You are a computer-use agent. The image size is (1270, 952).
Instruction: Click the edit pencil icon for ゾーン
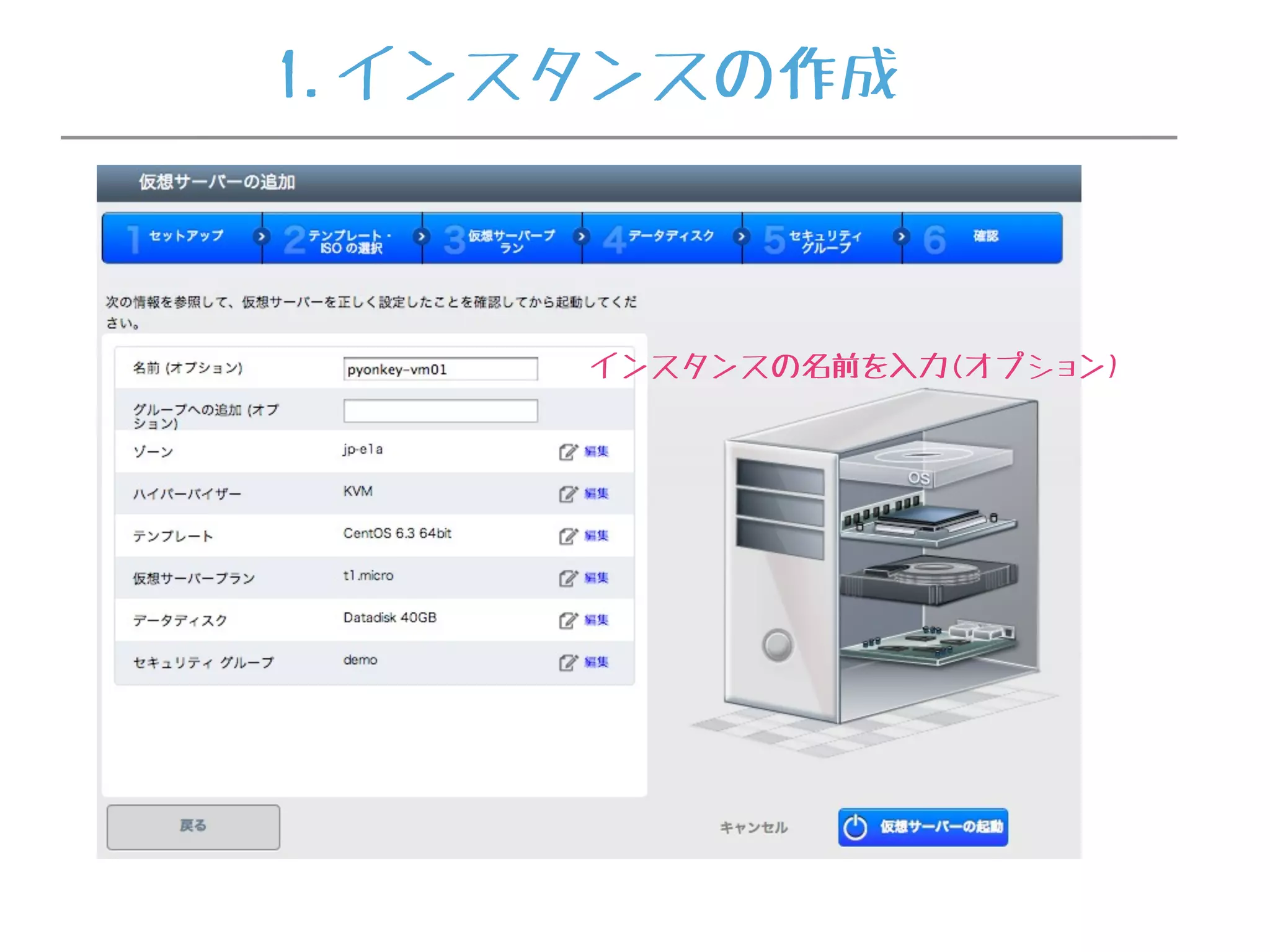(x=567, y=452)
